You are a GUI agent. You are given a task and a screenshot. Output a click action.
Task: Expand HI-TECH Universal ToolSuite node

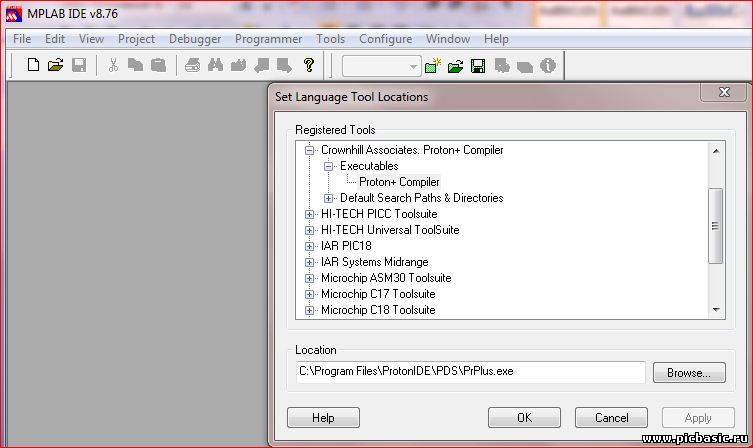pos(310,230)
